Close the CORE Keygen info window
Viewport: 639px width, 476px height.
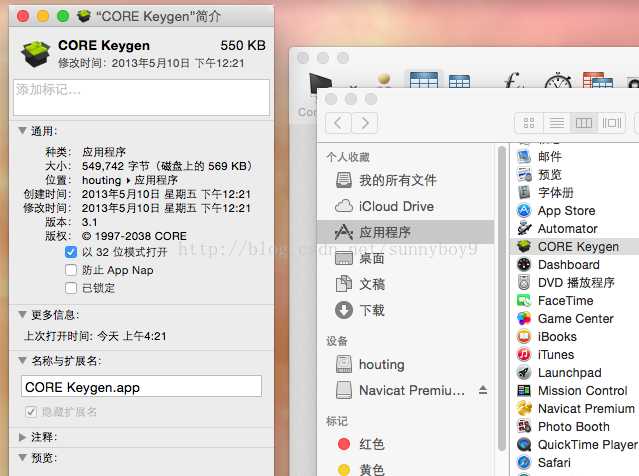click(x=23, y=16)
